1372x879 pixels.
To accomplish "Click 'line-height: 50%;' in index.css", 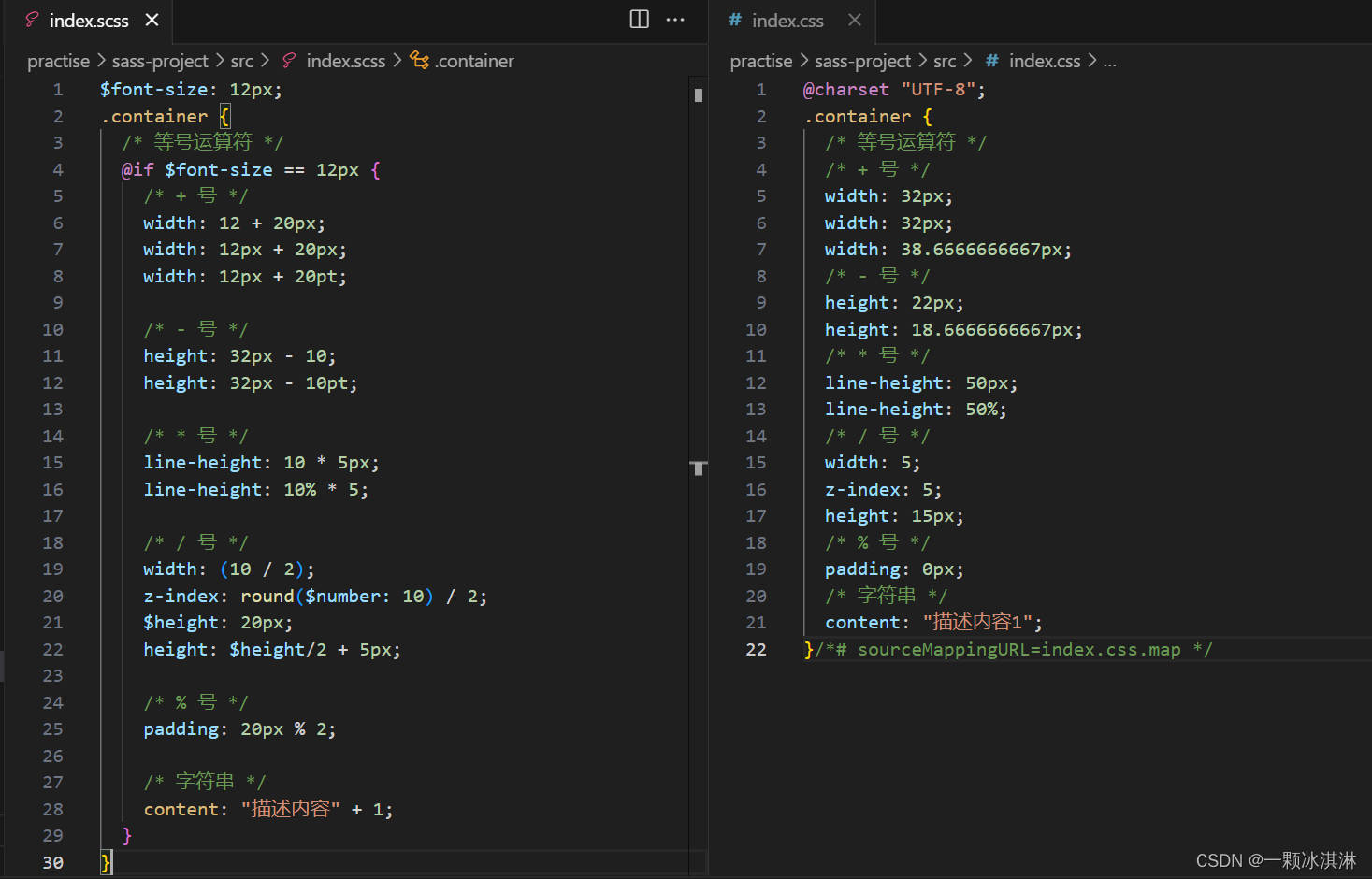I will coord(916,410).
